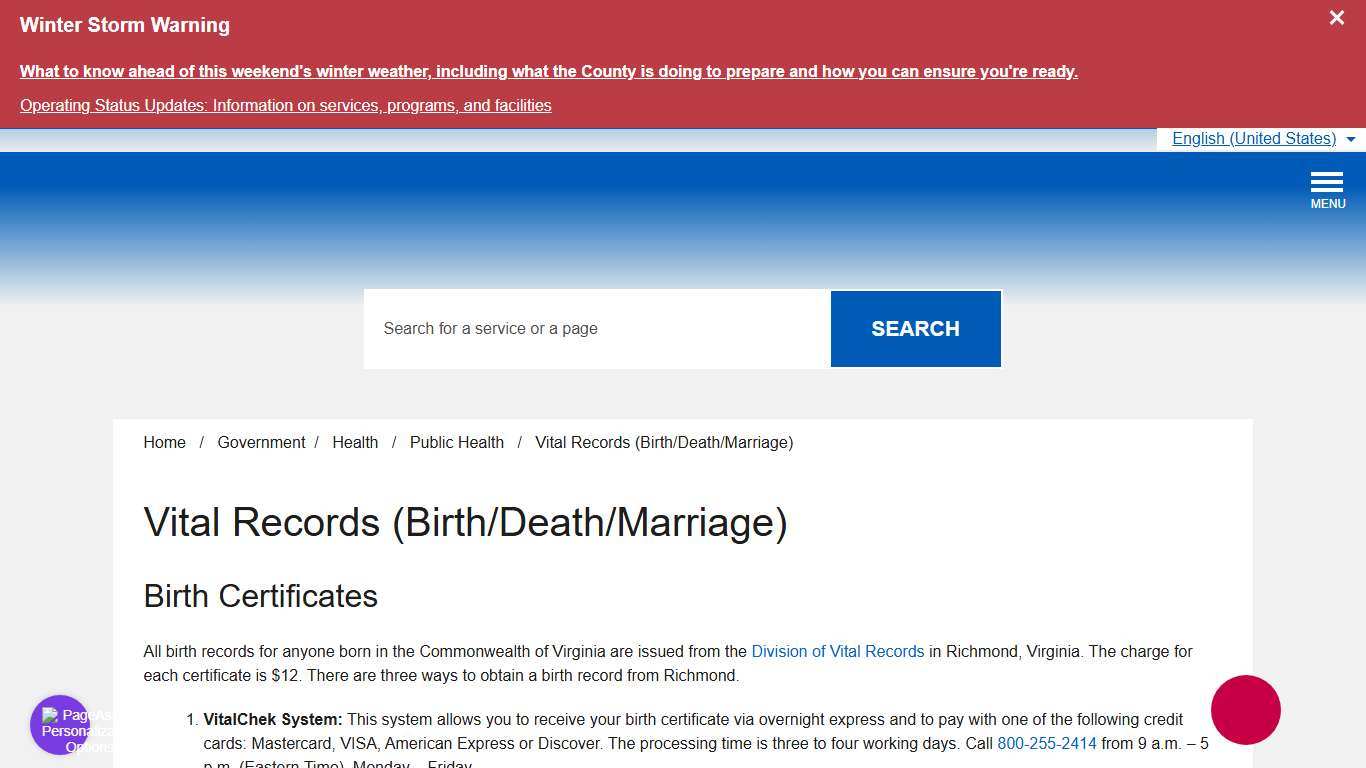Viewport: 1366px width, 768px height.
Task: Open the hamburger MENU navigation icon
Action: coord(1327,183)
